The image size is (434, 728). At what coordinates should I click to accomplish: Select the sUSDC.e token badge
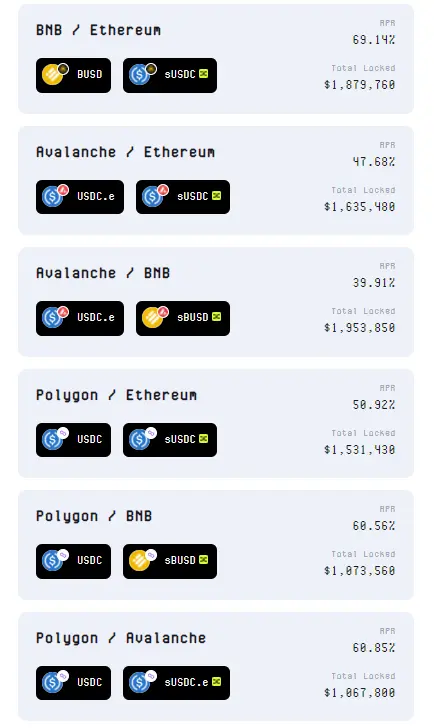point(176,683)
